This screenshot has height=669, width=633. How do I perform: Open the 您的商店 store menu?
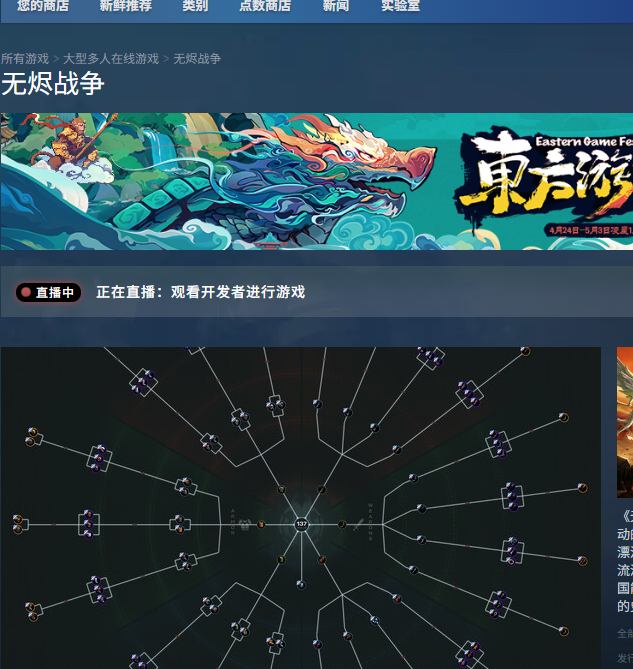click(x=43, y=6)
